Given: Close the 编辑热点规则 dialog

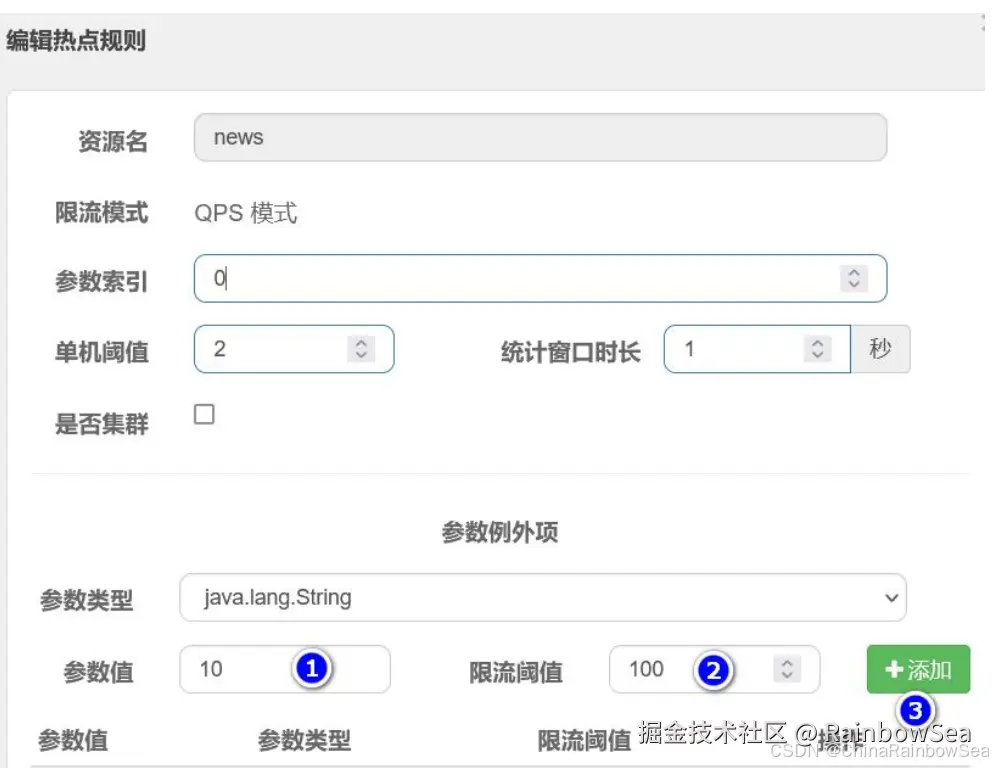Looking at the screenshot, I should tap(983, 20).
